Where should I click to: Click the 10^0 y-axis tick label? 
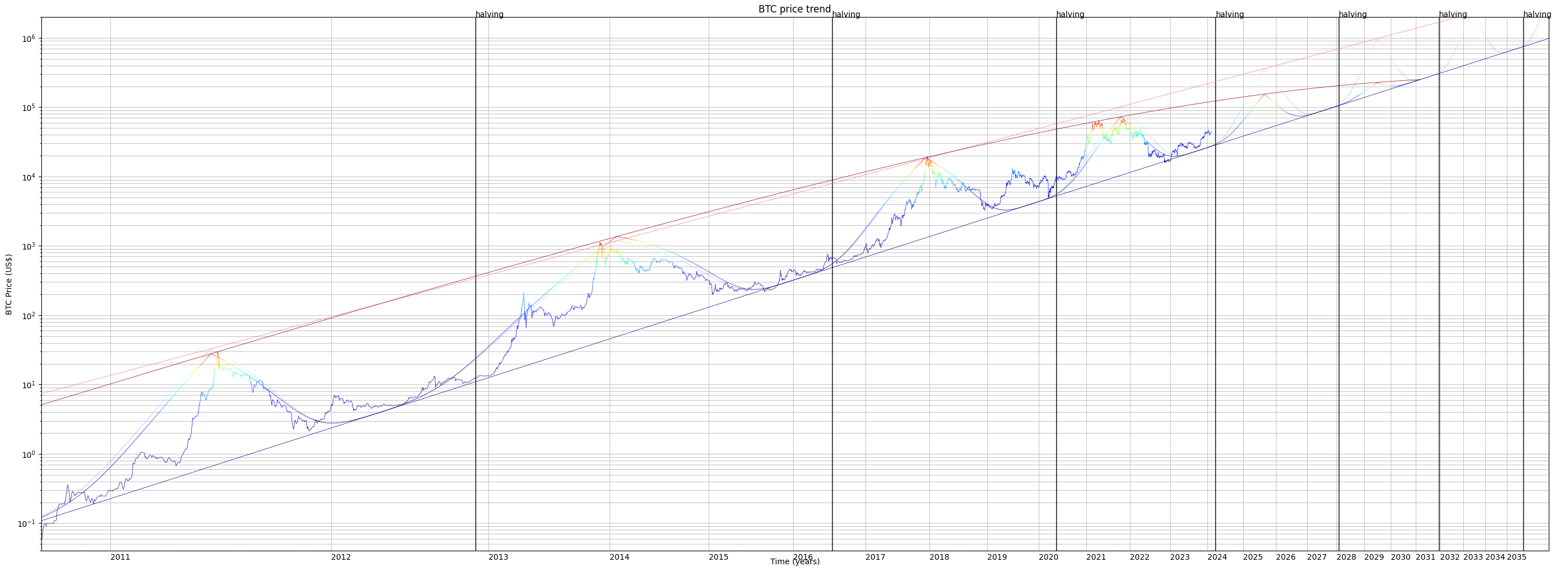29,454
